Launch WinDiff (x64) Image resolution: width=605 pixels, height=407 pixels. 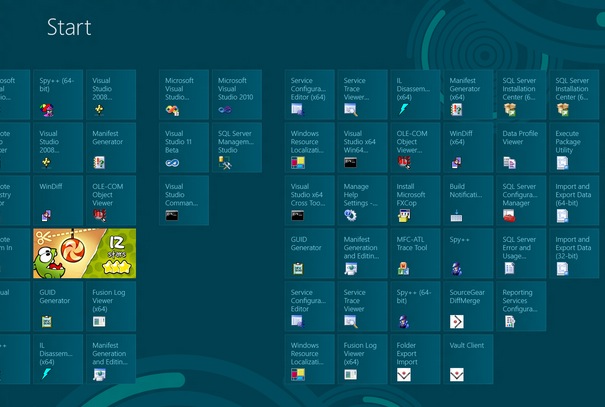468,147
